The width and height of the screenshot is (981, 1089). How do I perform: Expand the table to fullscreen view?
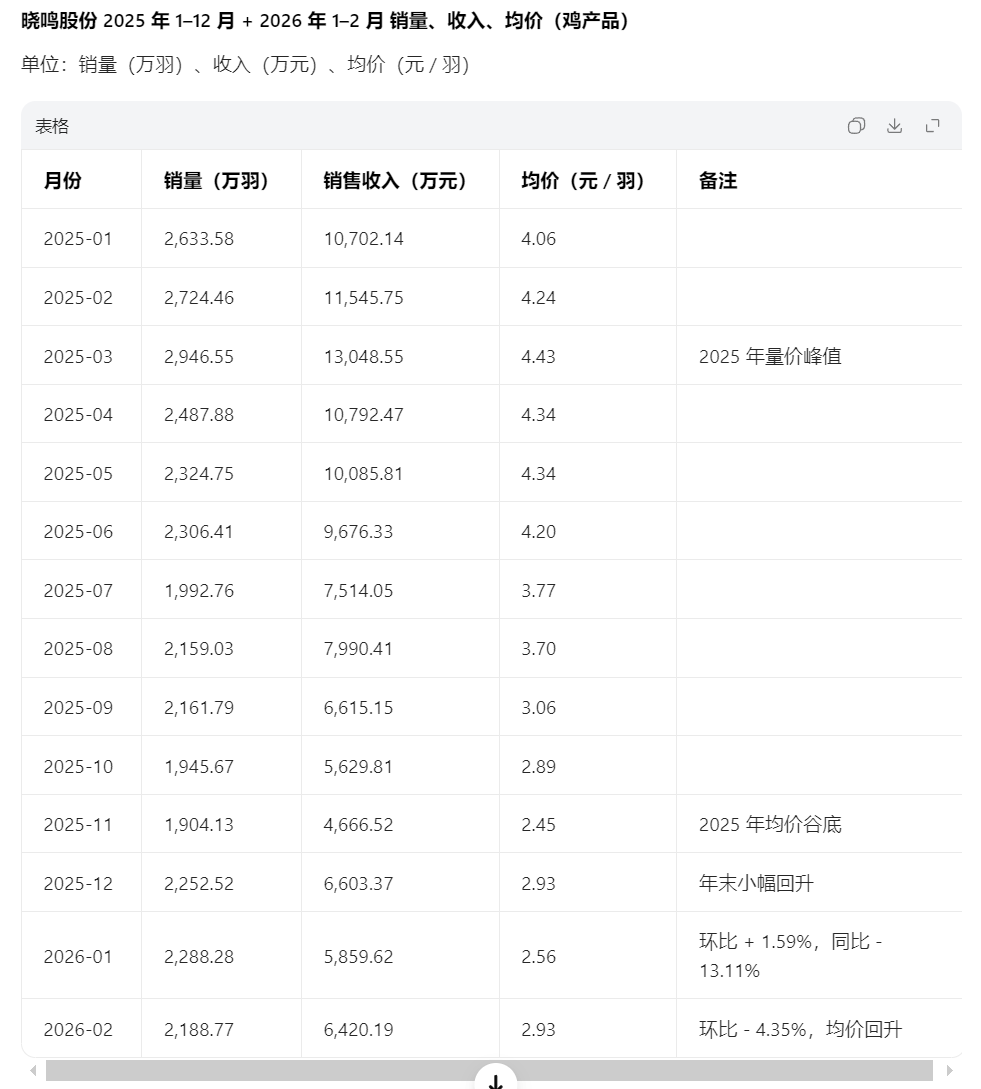pos(932,126)
